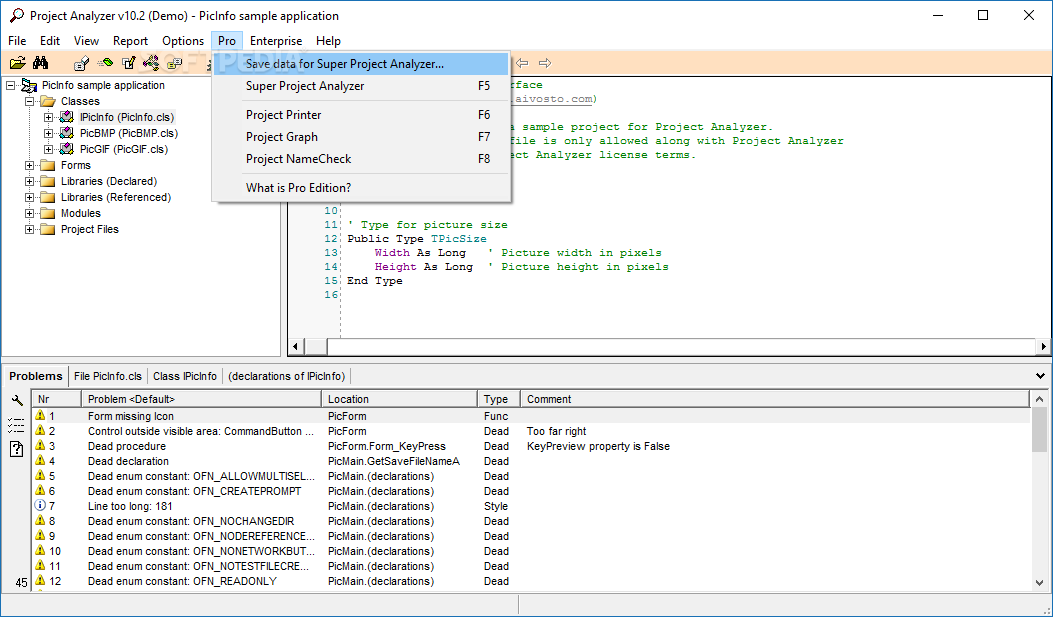This screenshot has width=1053, height=617.
Task: Click the checklist filter icon beside problems
Action: tap(16, 425)
